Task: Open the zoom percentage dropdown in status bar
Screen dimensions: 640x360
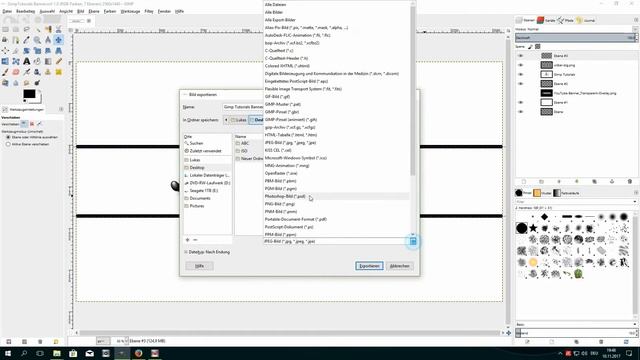Action: (x=126, y=340)
